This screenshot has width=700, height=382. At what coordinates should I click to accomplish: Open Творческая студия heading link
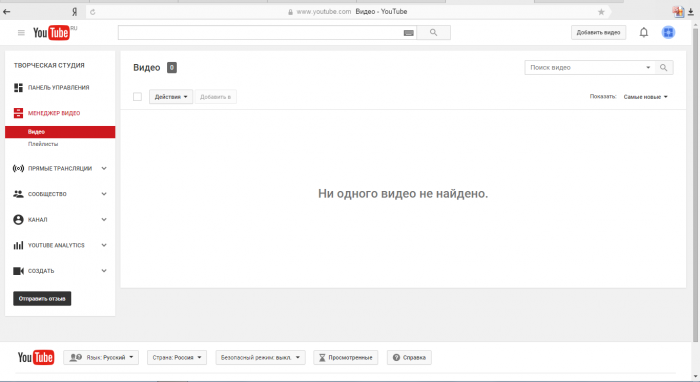point(49,65)
